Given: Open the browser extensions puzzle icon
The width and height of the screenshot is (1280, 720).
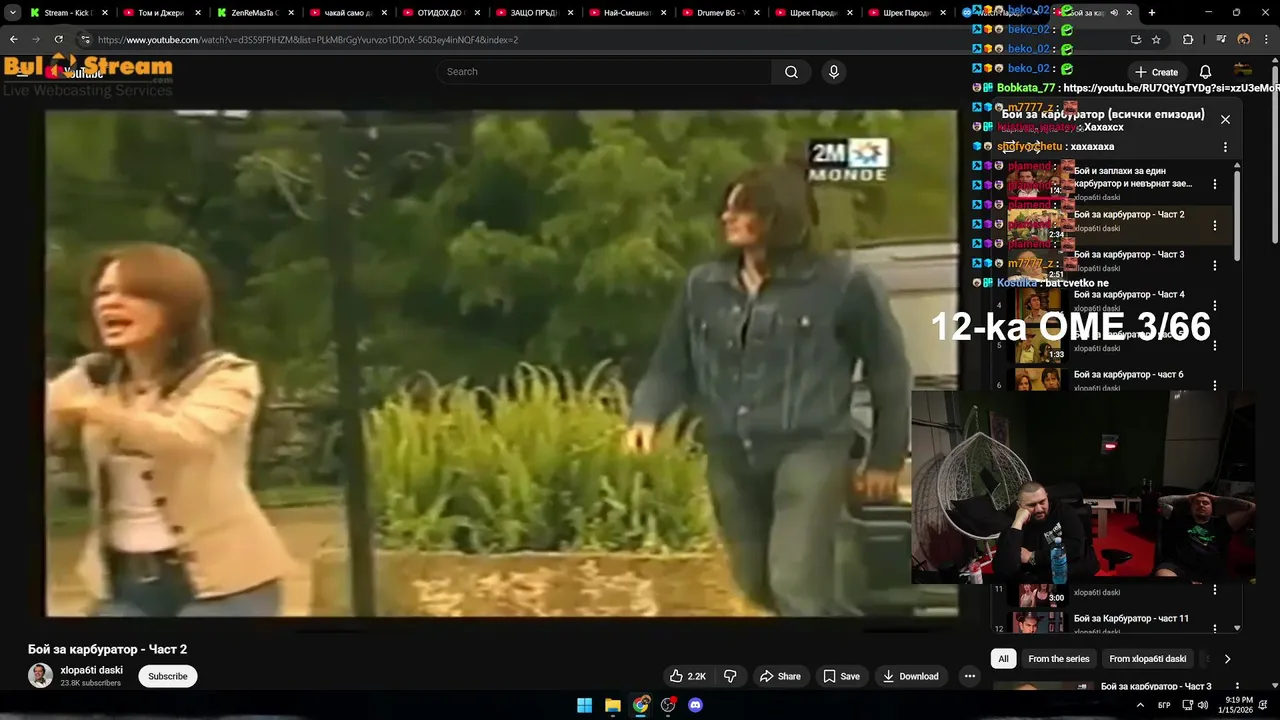Looking at the screenshot, I should pyautogui.click(x=1188, y=40).
